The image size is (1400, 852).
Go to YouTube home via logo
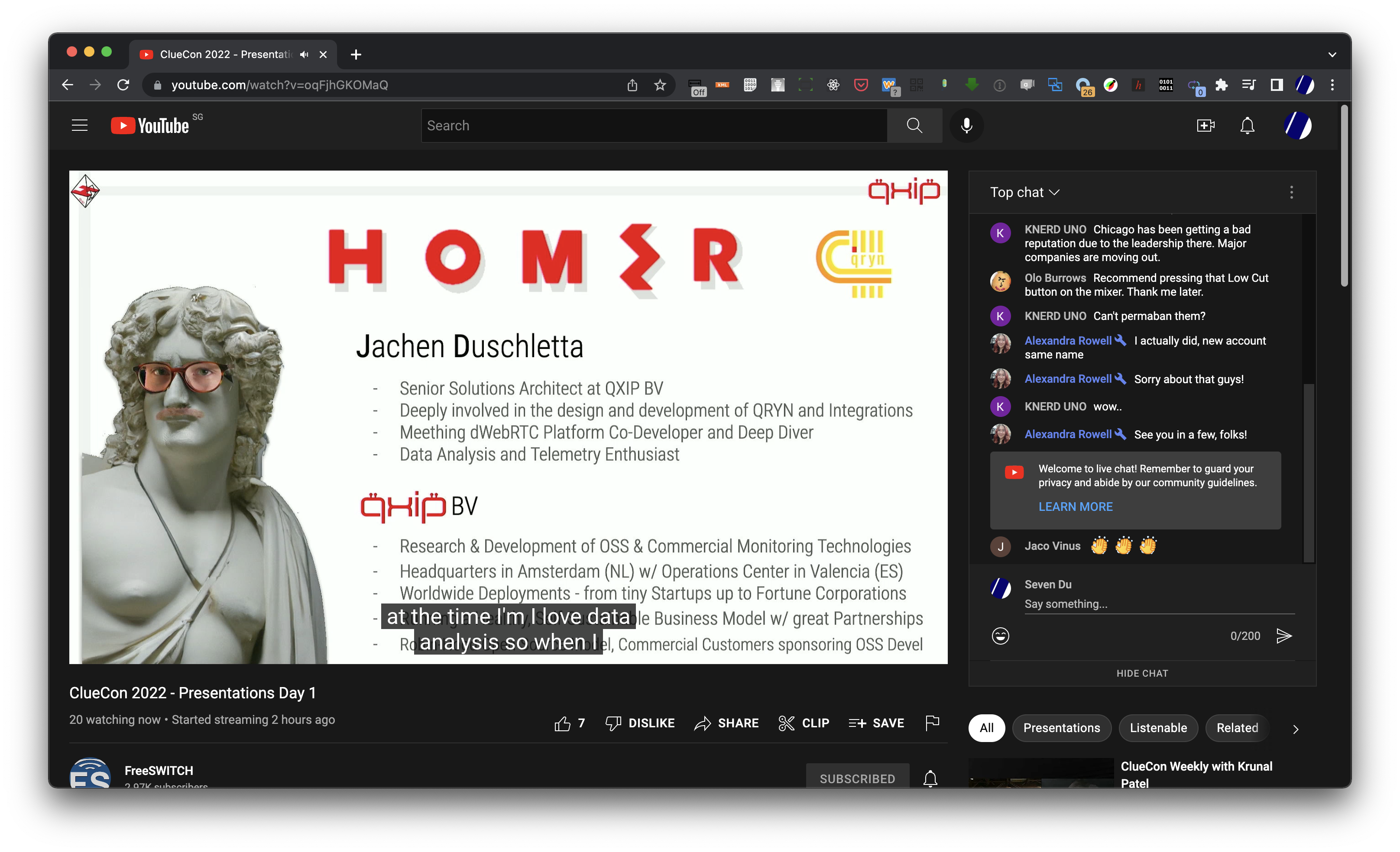pos(150,126)
